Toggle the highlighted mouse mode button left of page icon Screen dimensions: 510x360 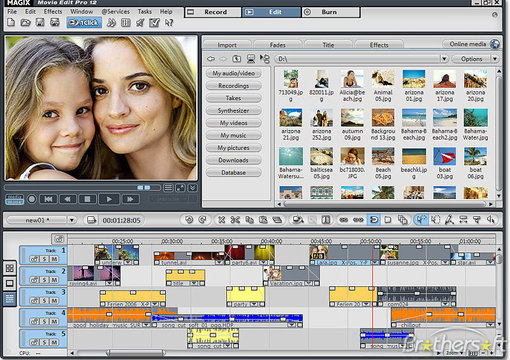[x=374, y=220]
